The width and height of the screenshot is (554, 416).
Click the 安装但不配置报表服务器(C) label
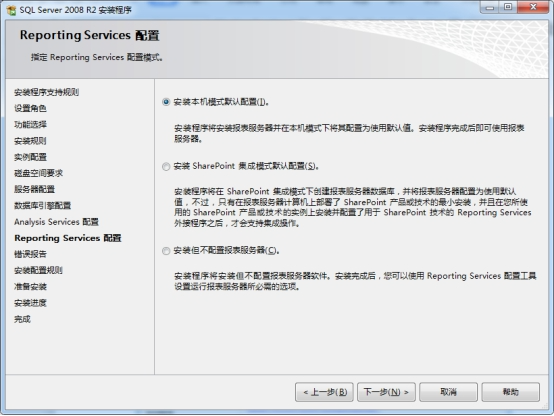pos(226,251)
